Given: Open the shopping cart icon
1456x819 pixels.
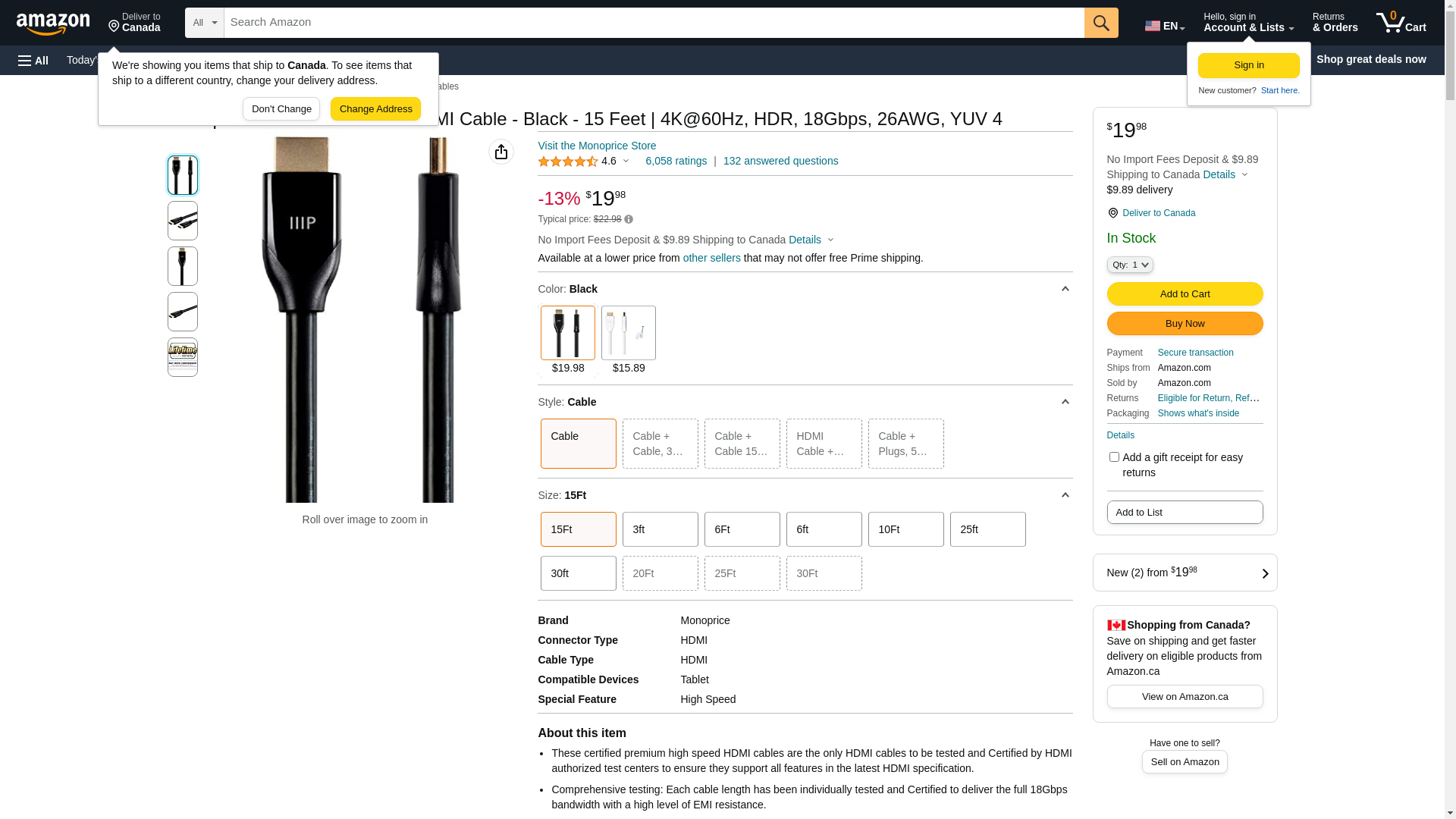Looking at the screenshot, I should click(x=1401, y=23).
